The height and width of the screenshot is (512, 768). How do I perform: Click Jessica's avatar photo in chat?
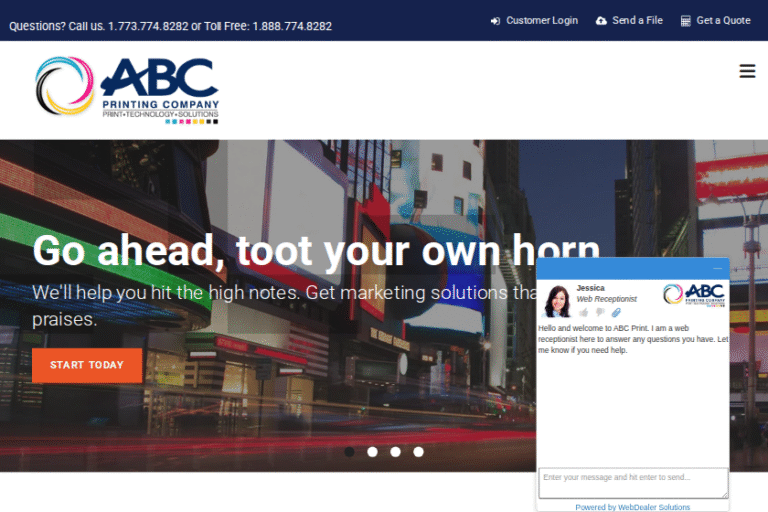(x=557, y=300)
